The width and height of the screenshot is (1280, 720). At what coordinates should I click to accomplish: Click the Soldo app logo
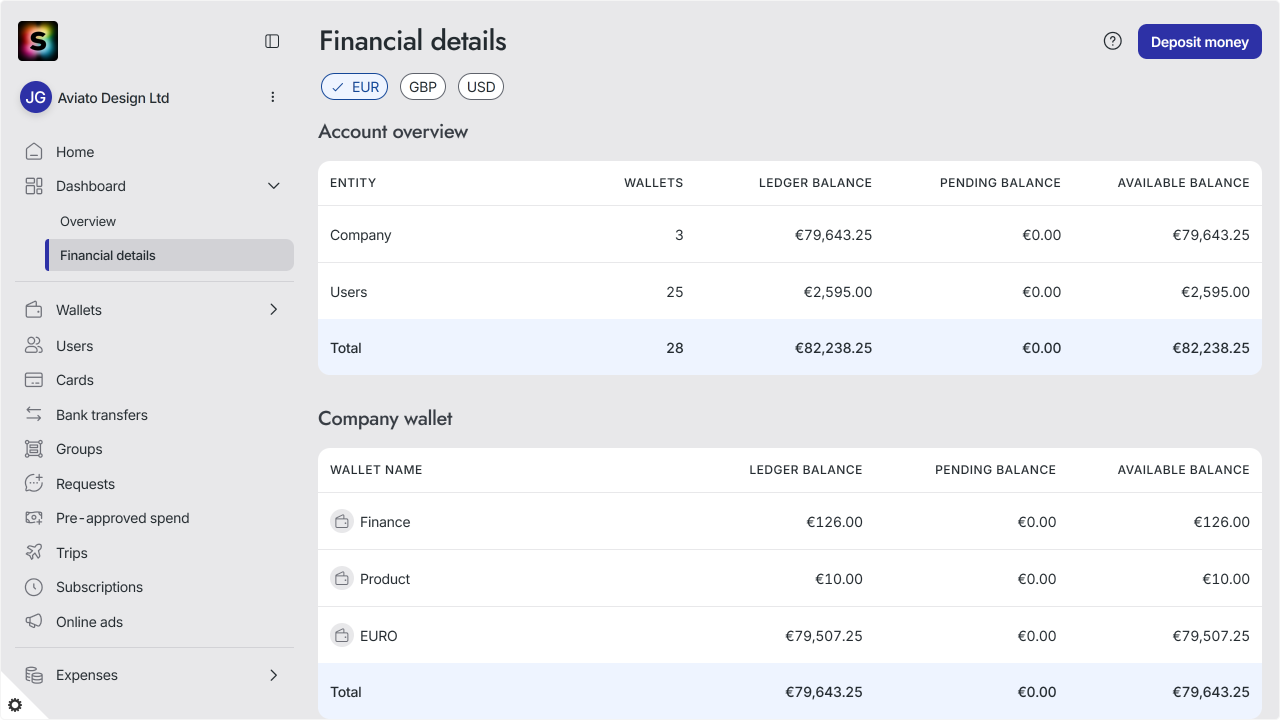pos(38,41)
